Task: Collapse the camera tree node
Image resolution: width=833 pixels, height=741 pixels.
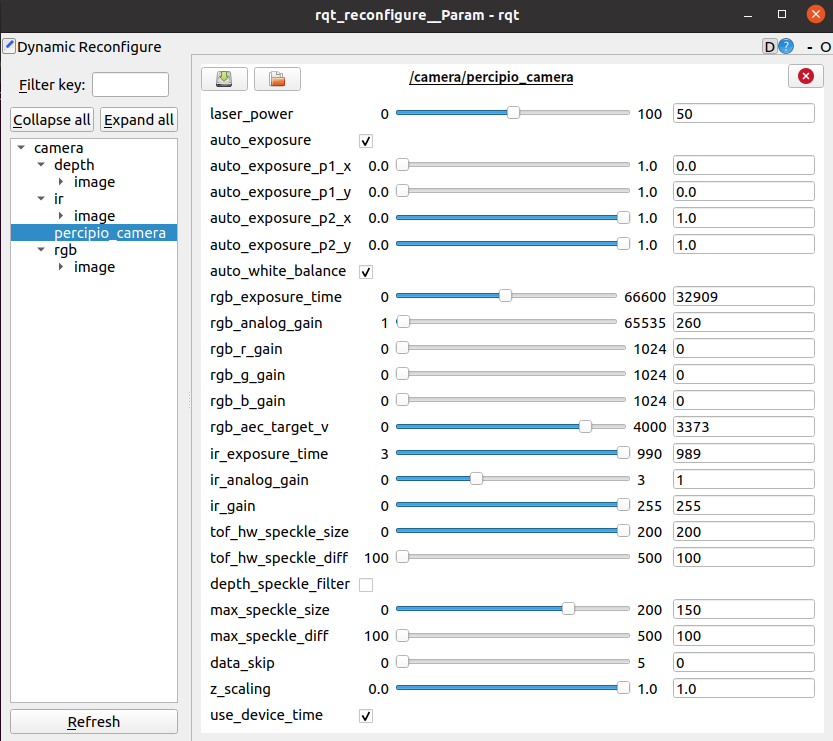Action: click(x=21, y=148)
